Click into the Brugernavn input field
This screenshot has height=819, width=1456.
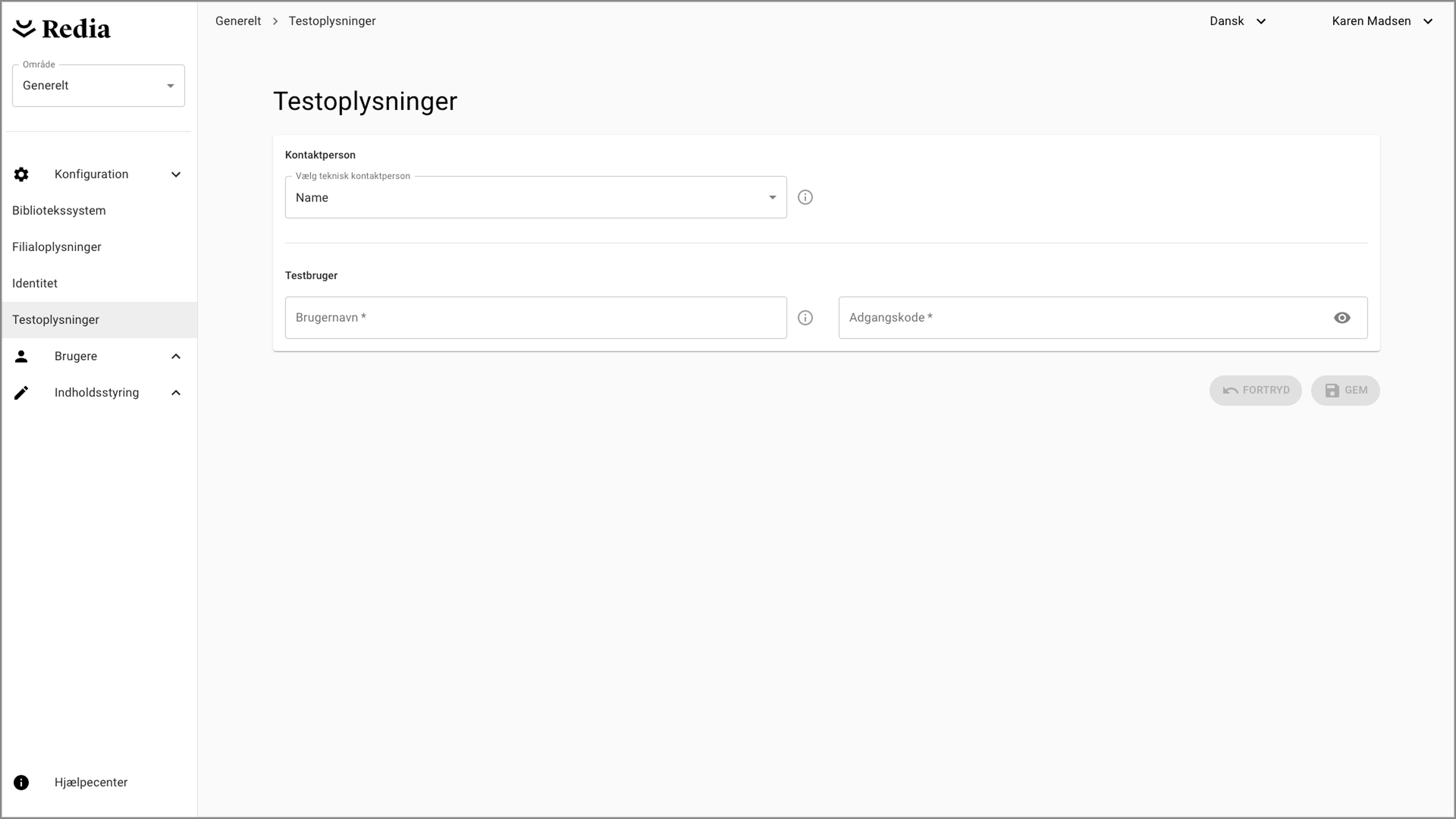[x=535, y=317]
